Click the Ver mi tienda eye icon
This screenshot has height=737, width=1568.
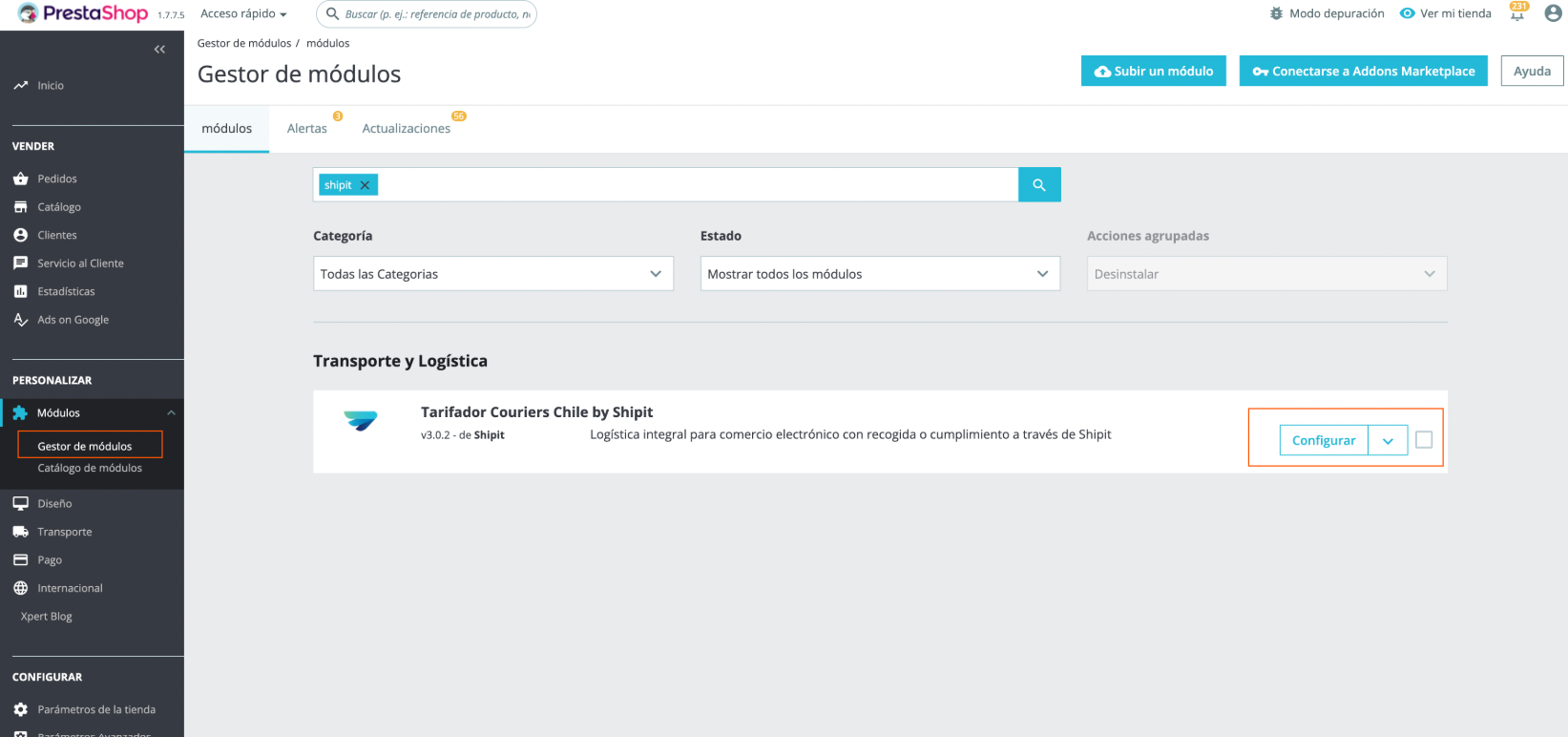coord(1407,13)
